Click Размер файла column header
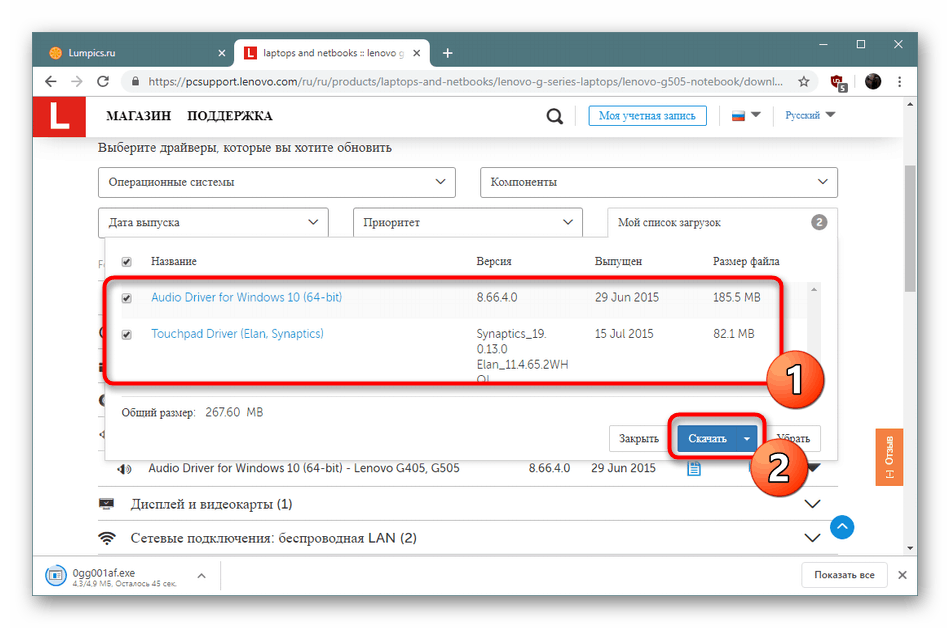This screenshot has height=628, width=950. pyautogui.click(x=746, y=262)
